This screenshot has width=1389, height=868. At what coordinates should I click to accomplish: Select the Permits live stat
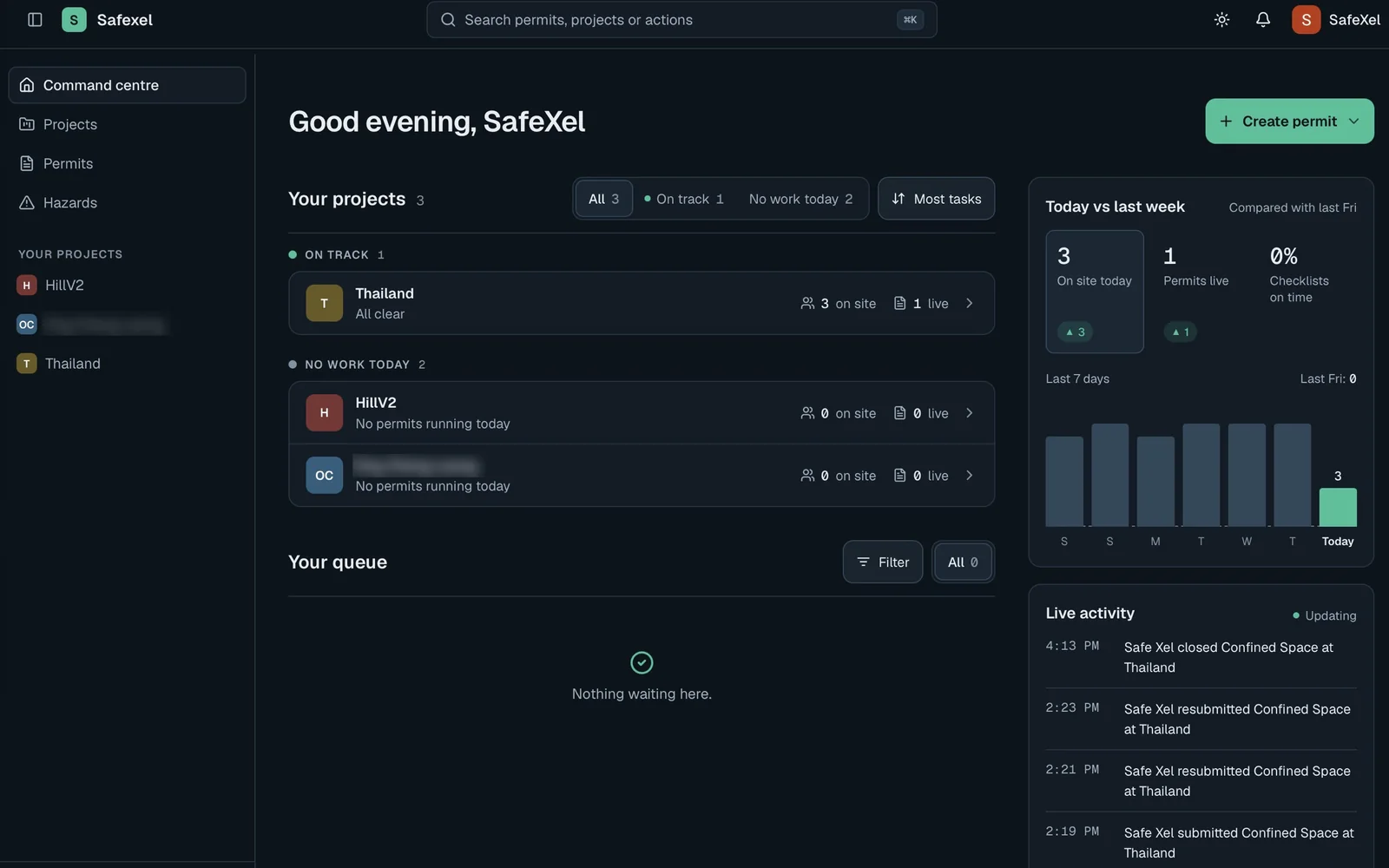click(1200, 292)
